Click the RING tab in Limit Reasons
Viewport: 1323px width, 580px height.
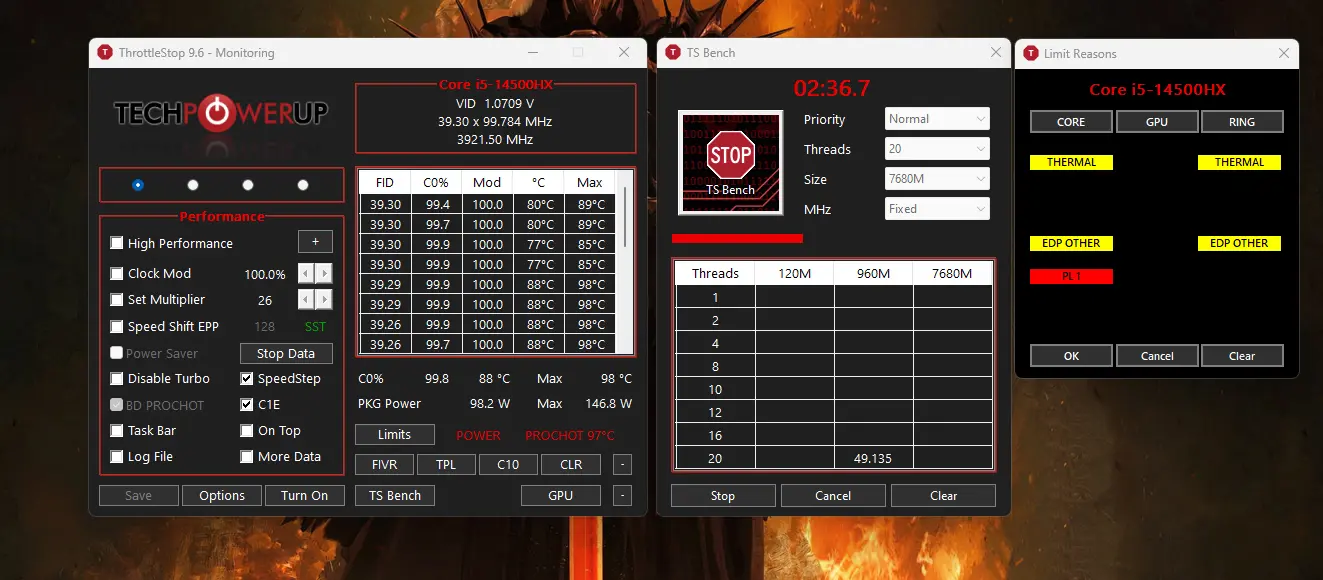(x=1242, y=122)
